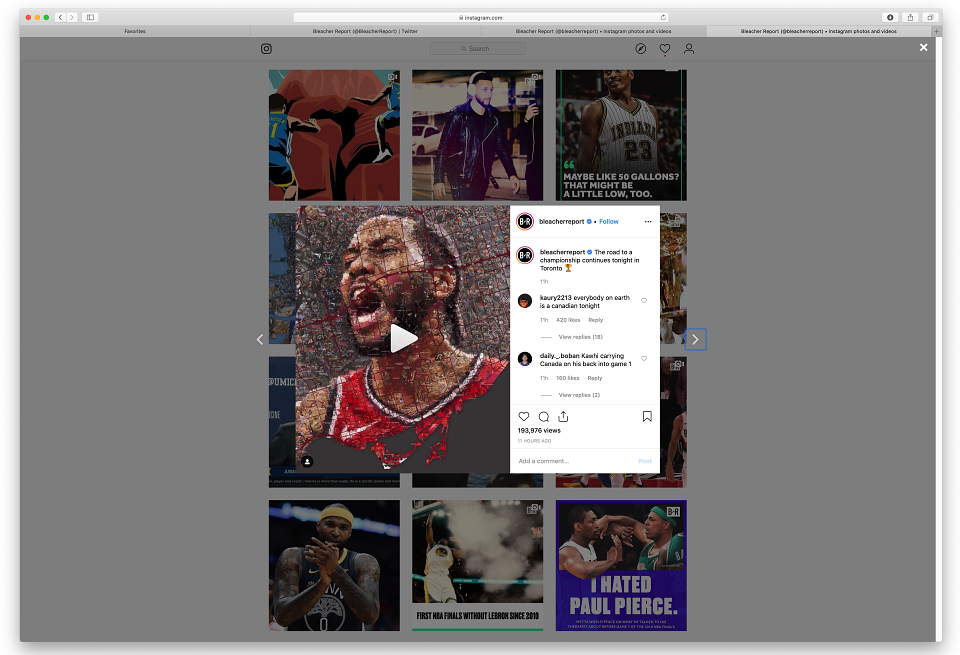Show Safari tab overview
This screenshot has height=655, width=960.
[930, 17]
